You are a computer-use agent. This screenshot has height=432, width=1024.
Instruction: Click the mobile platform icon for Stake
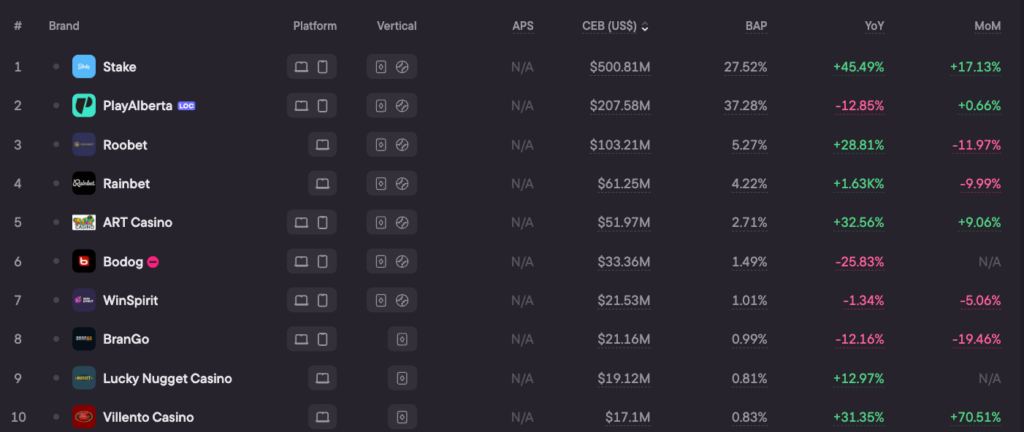pos(322,67)
